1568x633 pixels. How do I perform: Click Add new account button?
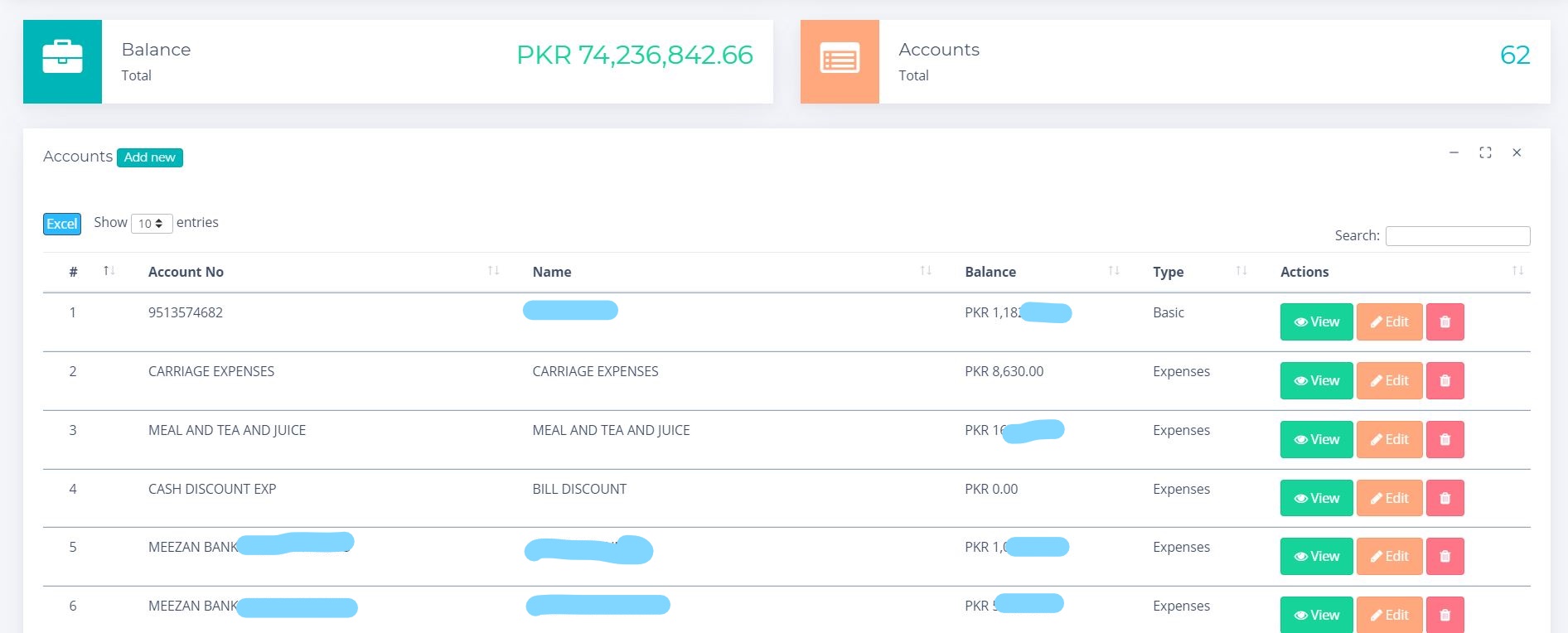click(150, 157)
